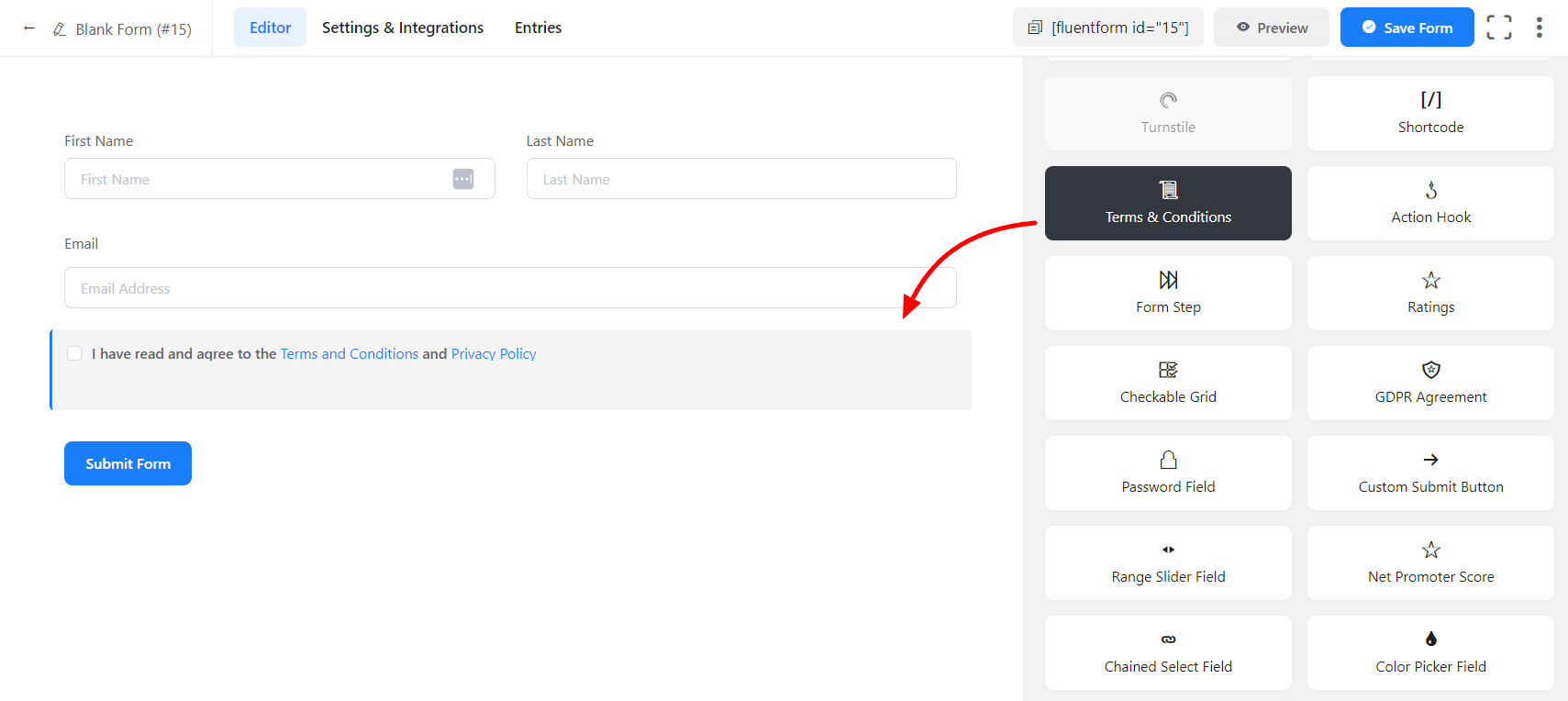The width and height of the screenshot is (1568, 701).
Task: Add the Color Picker Field
Action: 1429,652
